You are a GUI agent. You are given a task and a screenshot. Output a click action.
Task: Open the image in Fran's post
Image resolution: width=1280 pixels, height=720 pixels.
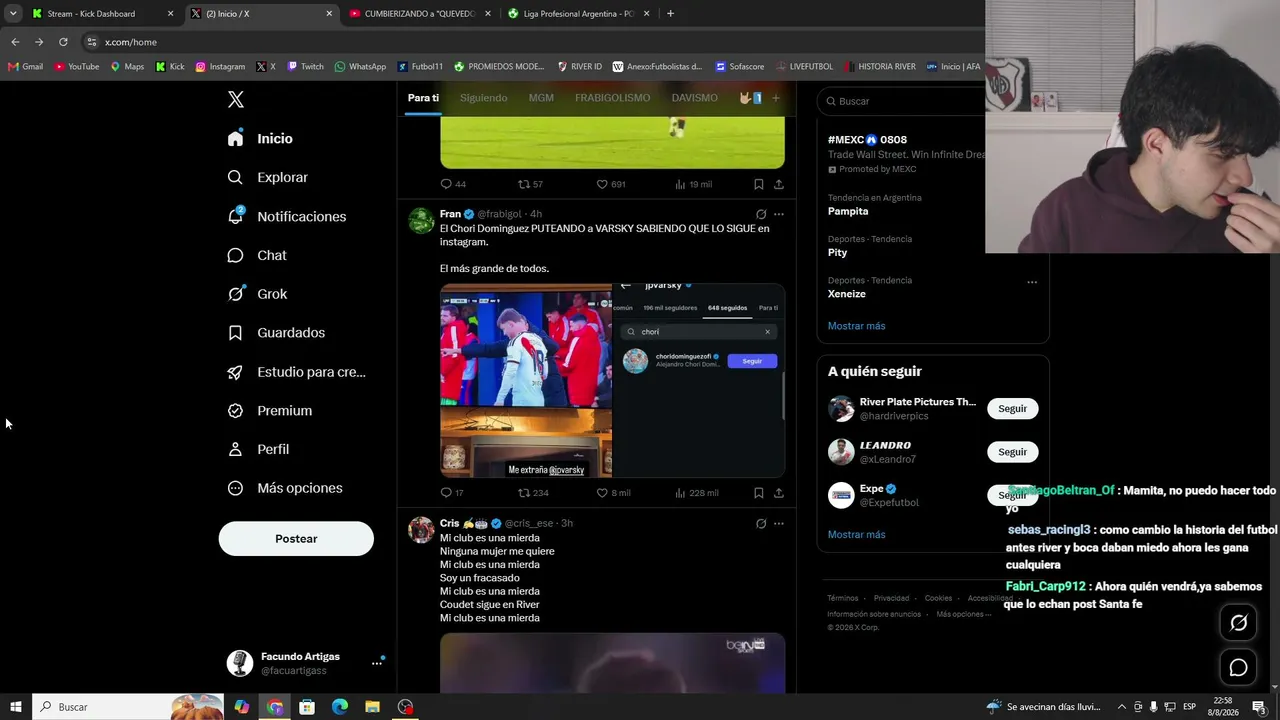coord(612,381)
